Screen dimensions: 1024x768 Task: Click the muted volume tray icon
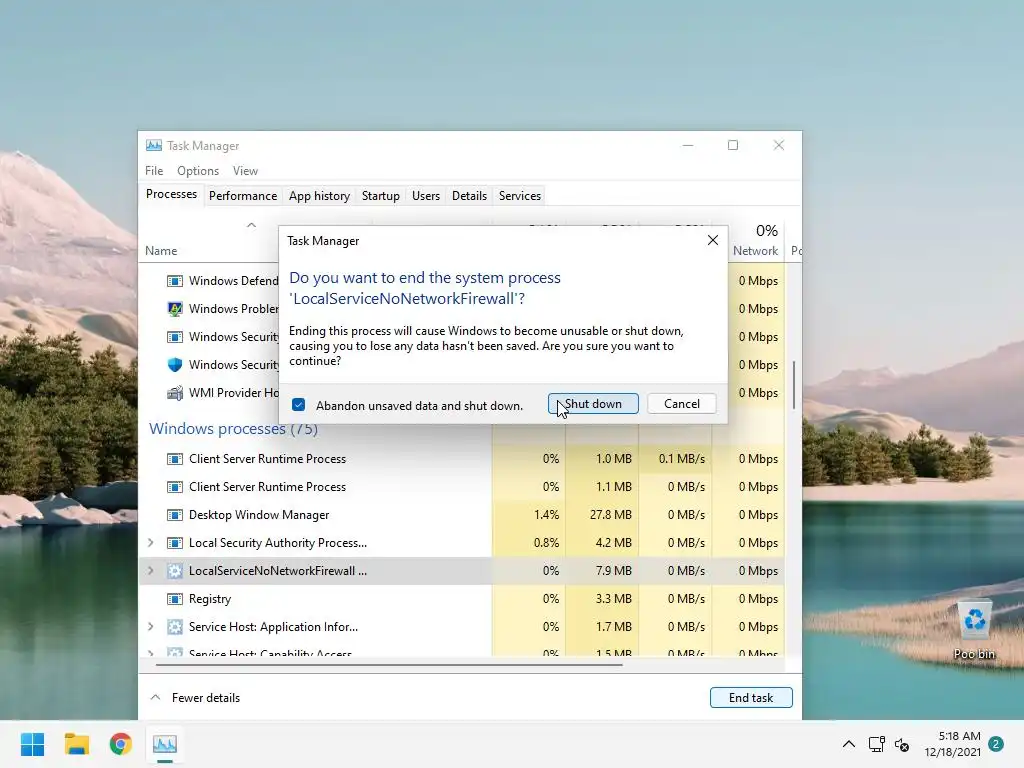tap(902, 744)
